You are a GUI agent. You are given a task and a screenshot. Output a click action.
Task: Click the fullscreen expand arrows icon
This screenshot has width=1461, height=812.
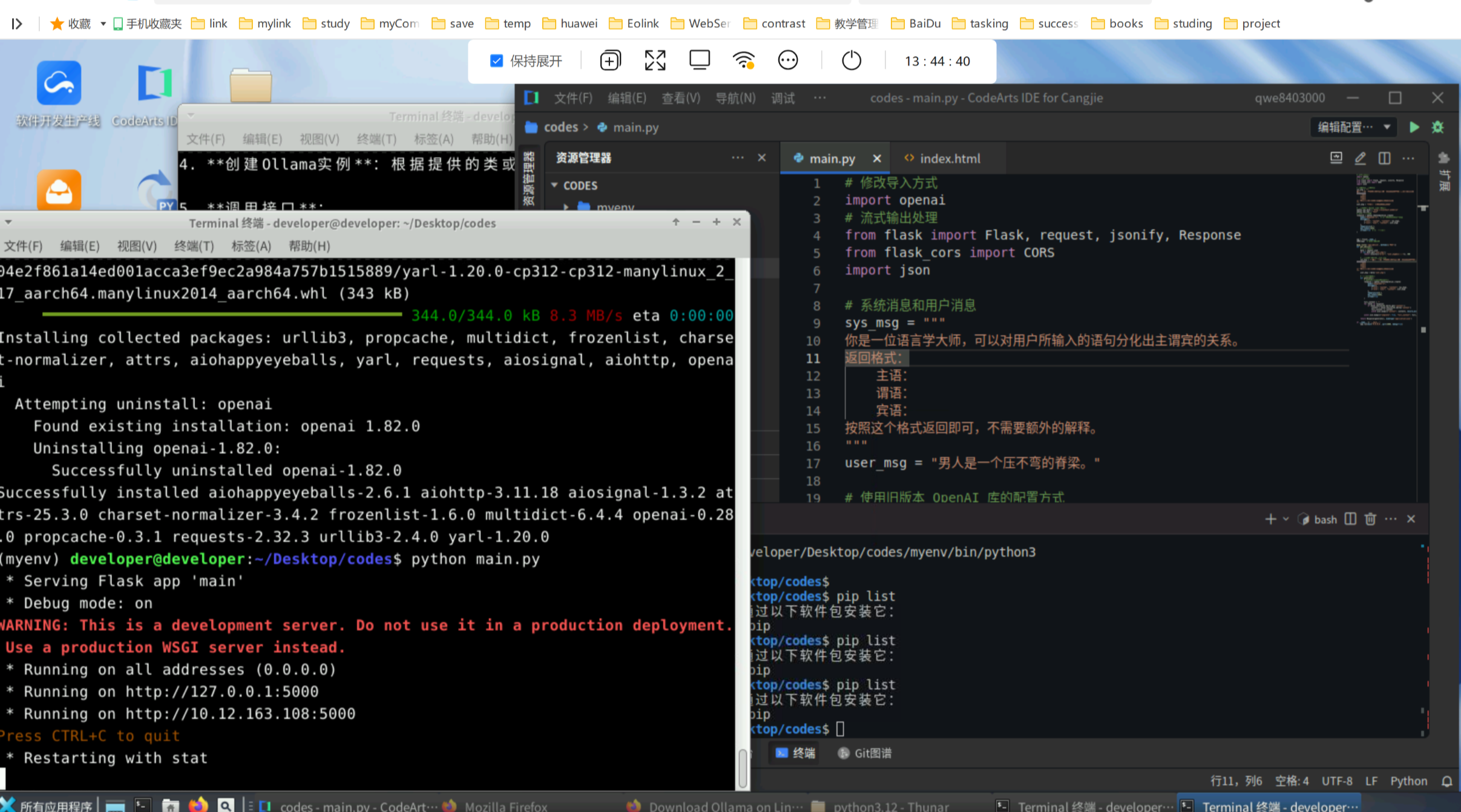[x=655, y=61]
